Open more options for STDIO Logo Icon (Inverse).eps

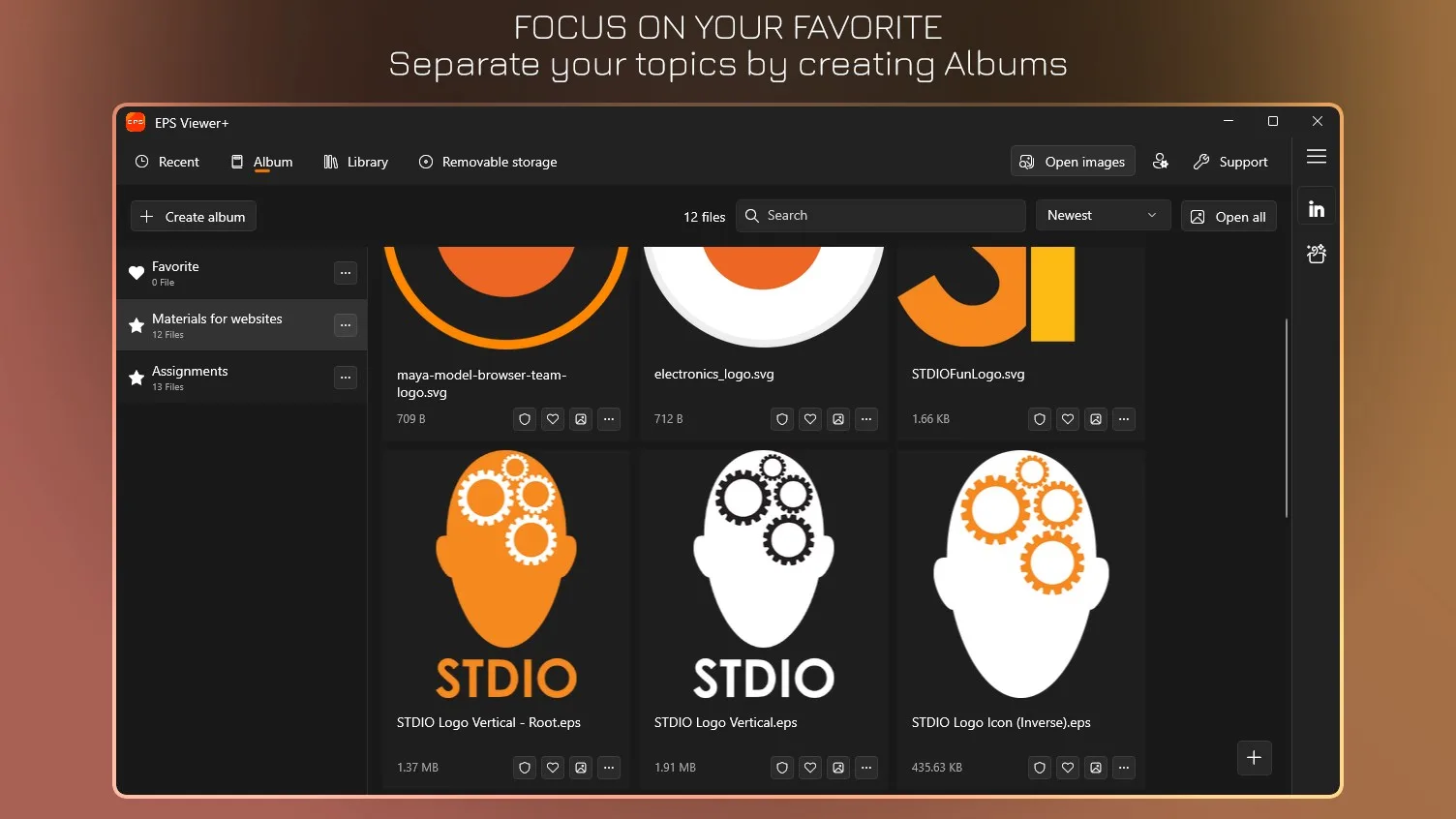tap(1124, 768)
